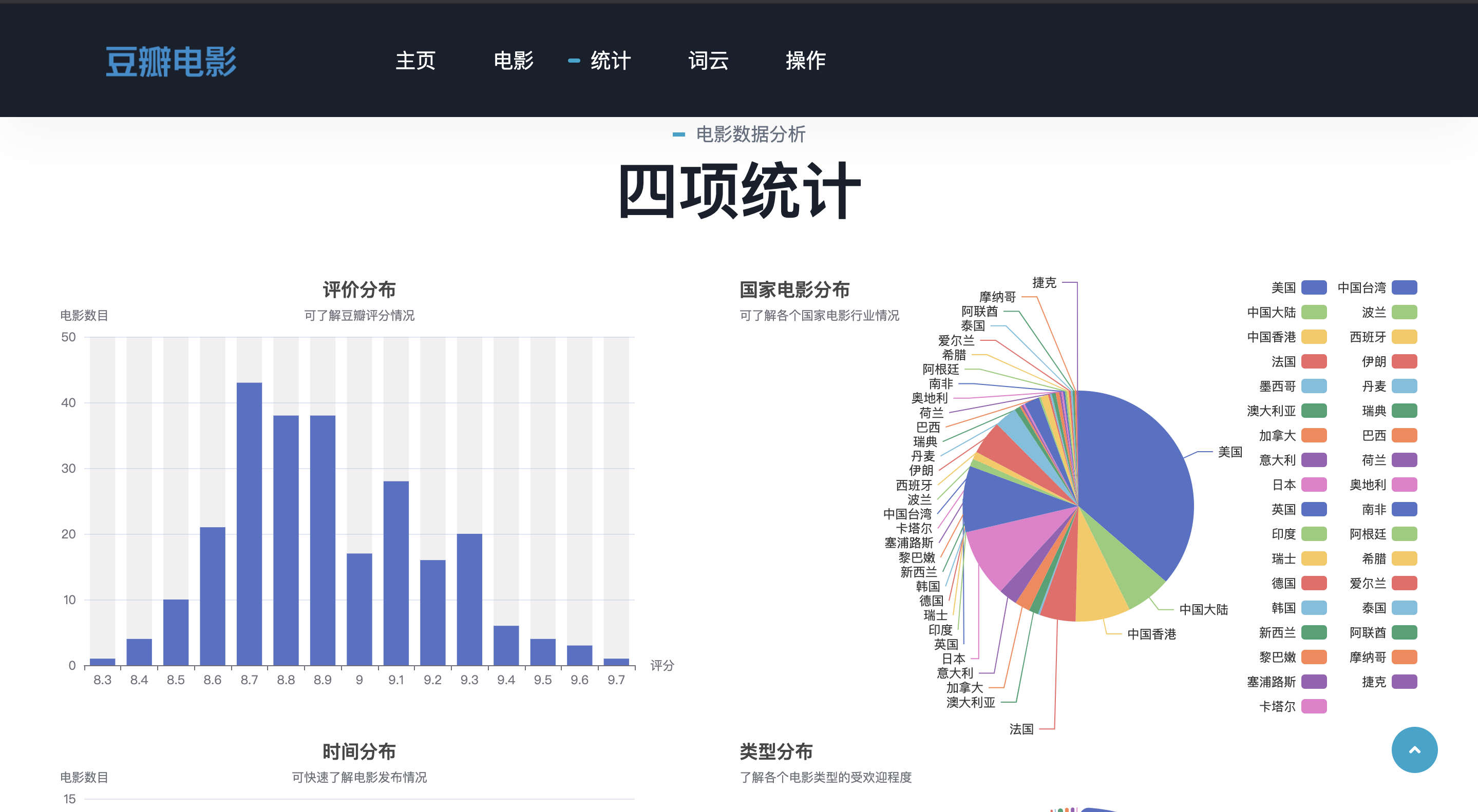Screen dimensions: 1478x812
Task: Open the 主页 navigation item
Action: click(415, 60)
